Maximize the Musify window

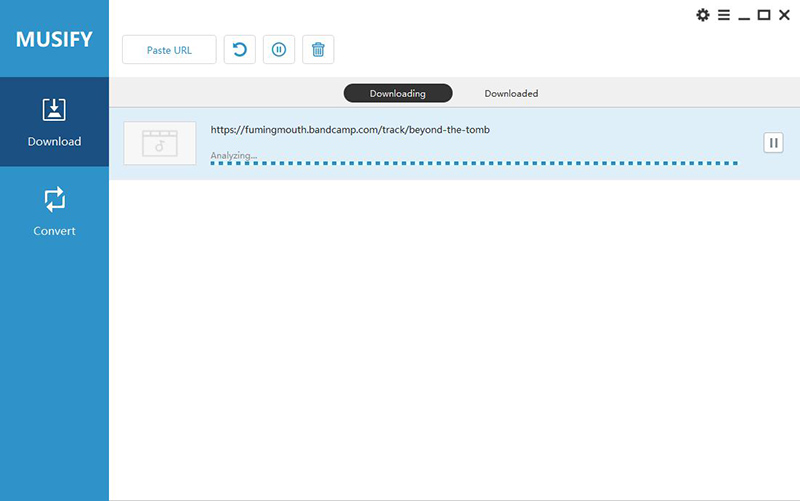[x=764, y=15]
